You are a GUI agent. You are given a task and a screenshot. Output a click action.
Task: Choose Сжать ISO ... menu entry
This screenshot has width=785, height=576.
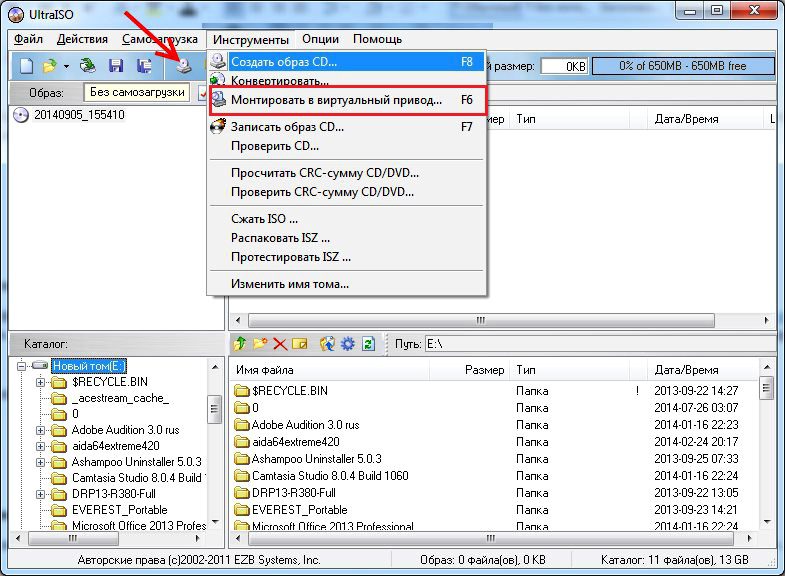coord(347,219)
